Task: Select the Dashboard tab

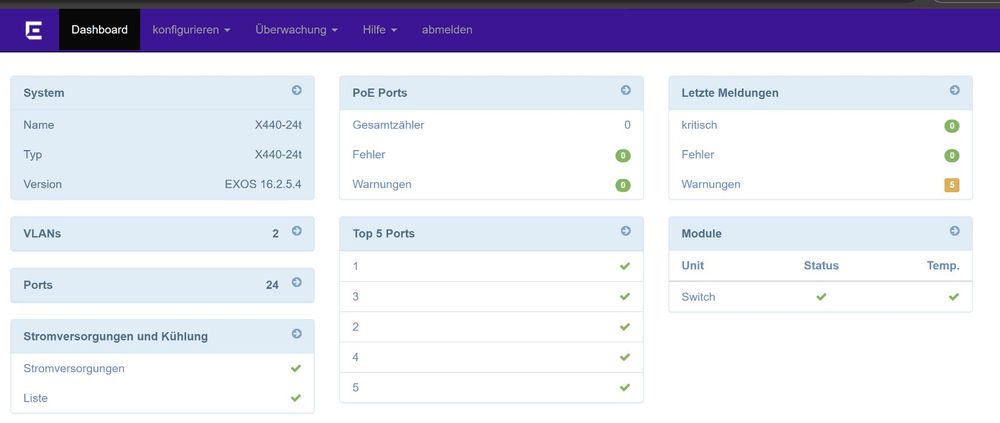Action: [99, 30]
